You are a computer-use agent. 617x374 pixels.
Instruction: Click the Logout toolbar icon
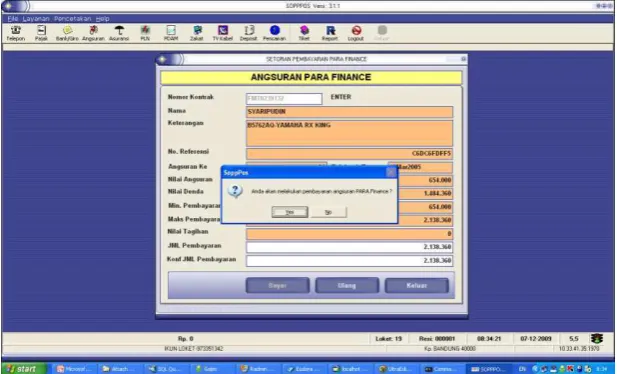point(356,33)
